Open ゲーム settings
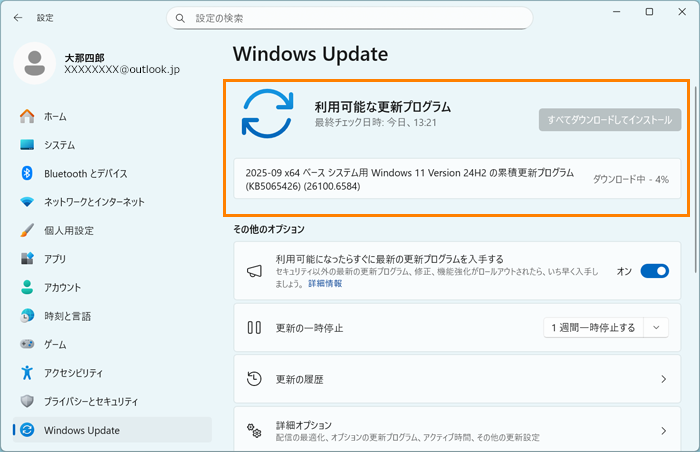Image resolution: width=700 pixels, height=452 pixels. click(x=55, y=345)
